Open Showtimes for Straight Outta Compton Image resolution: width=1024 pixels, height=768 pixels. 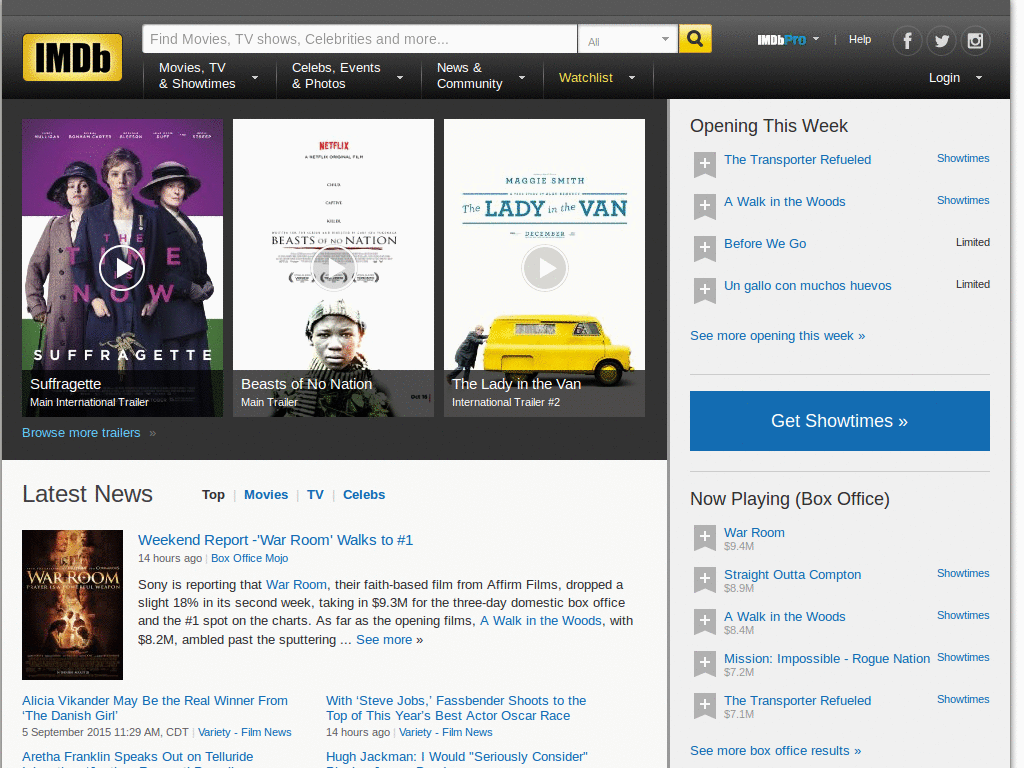(963, 573)
